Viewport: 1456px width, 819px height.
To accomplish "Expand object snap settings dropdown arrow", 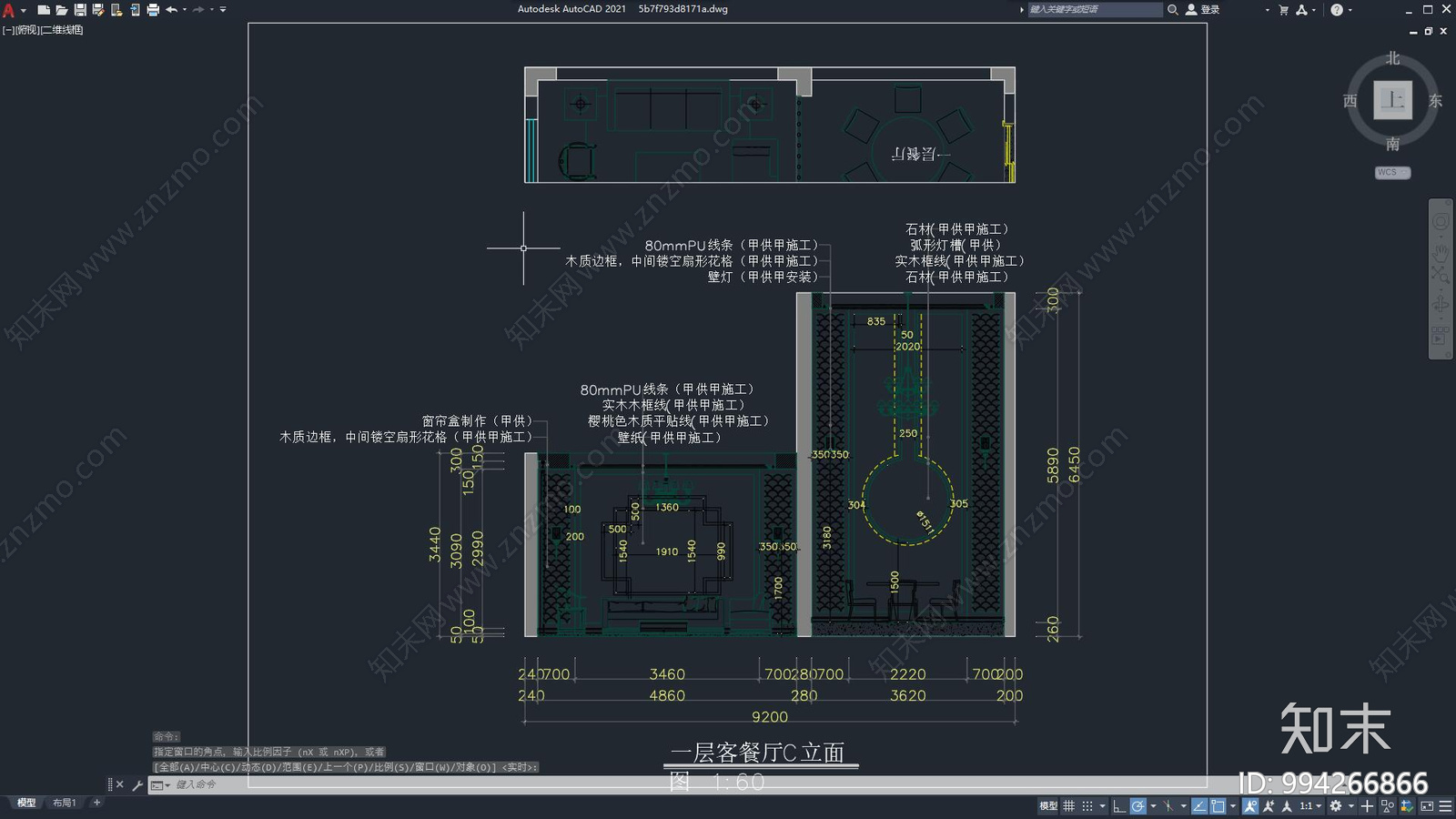I will pos(1233,806).
